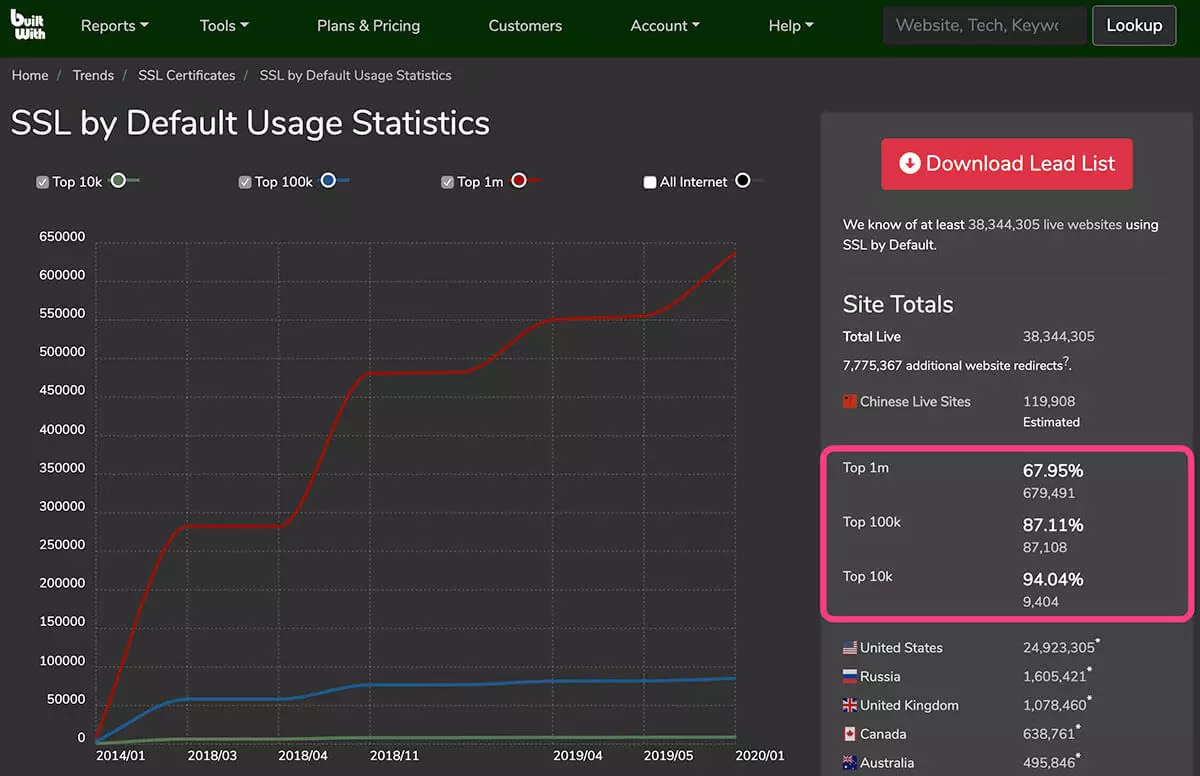Screen dimensions: 1200x776
Task: Click the Download Lead List button
Action: pos(1006,163)
